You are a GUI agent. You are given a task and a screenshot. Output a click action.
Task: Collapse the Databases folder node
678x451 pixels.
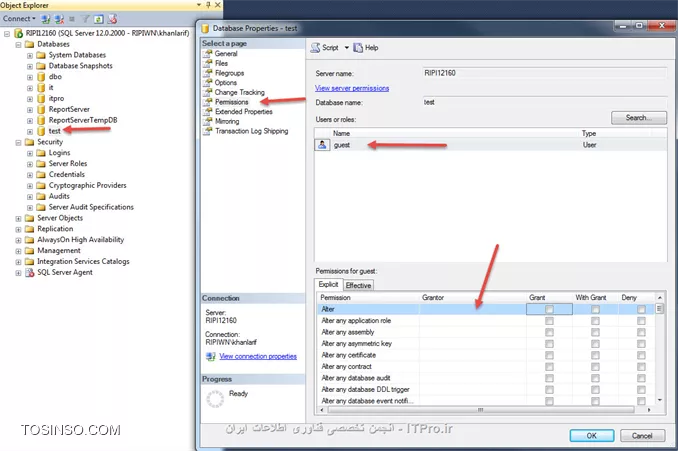coord(18,45)
